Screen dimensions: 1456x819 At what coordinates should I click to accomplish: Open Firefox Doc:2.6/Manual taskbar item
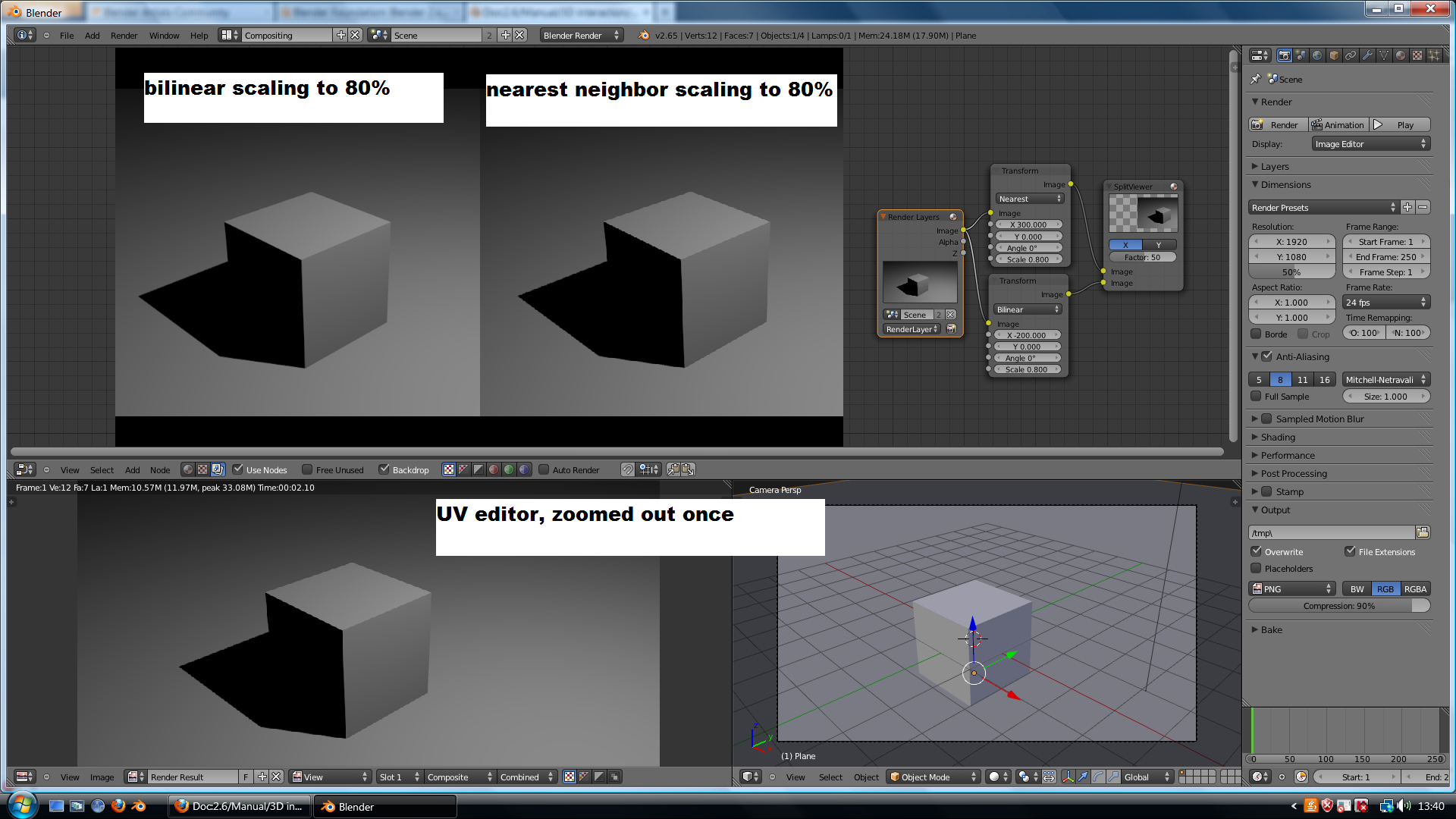tap(238, 806)
